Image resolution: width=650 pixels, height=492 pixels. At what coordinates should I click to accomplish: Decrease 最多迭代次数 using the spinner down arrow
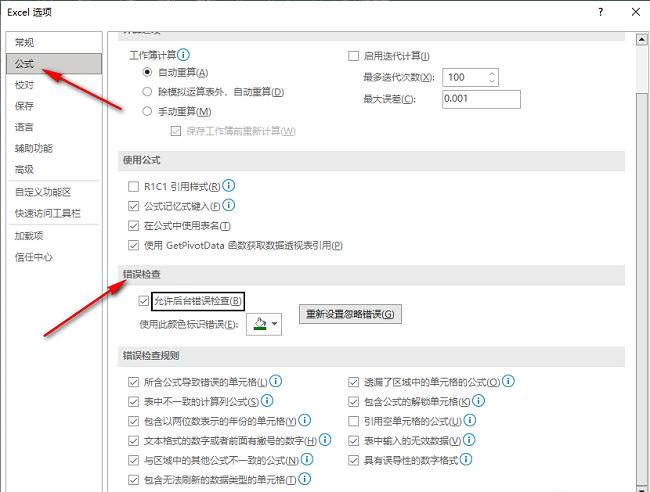tap(492, 82)
